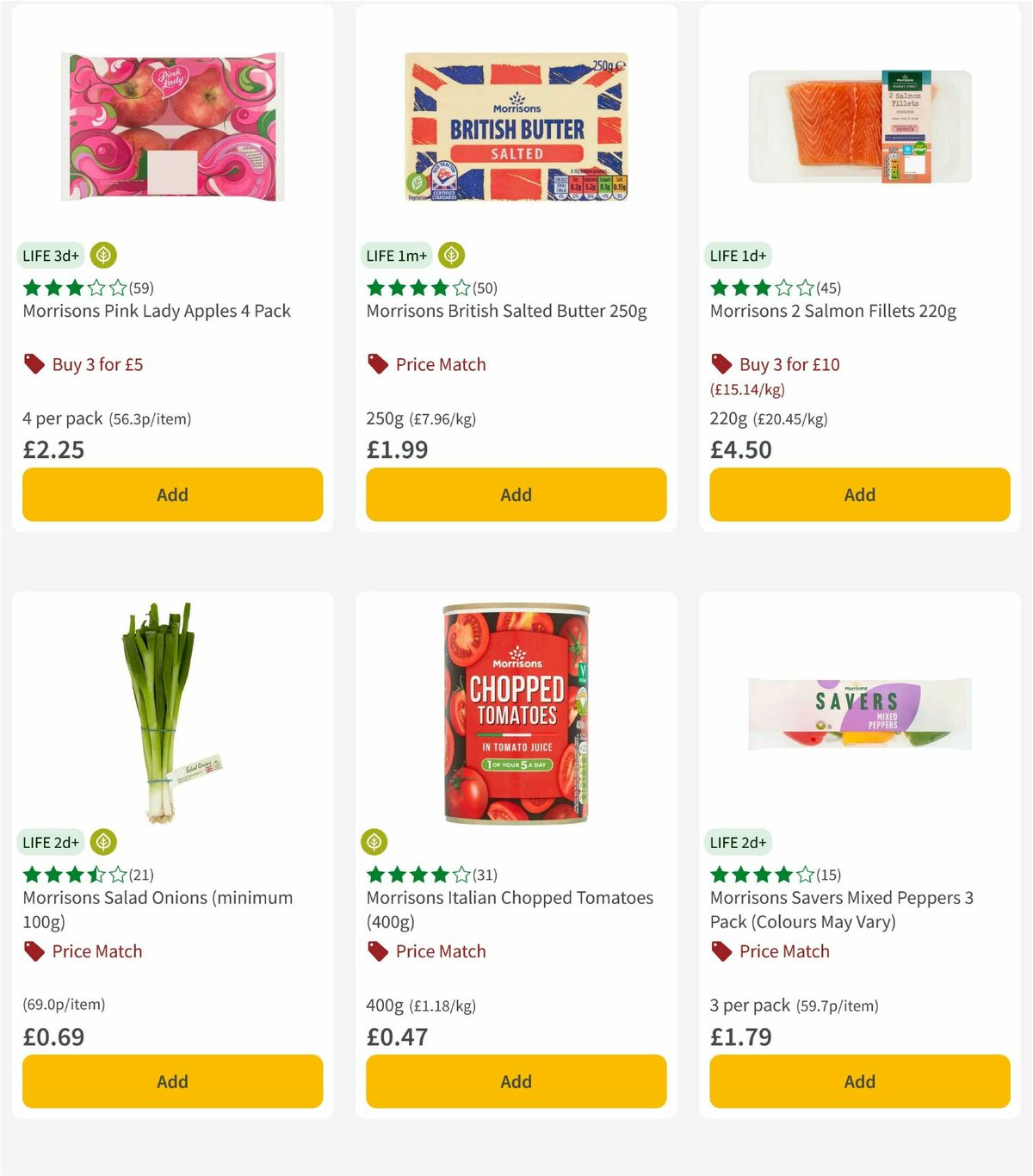The height and width of the screenshot is (1176, 1033).
Task: Click the leaf icon on the Chopped Tomatoes card
Action: [x=374, y=842]
